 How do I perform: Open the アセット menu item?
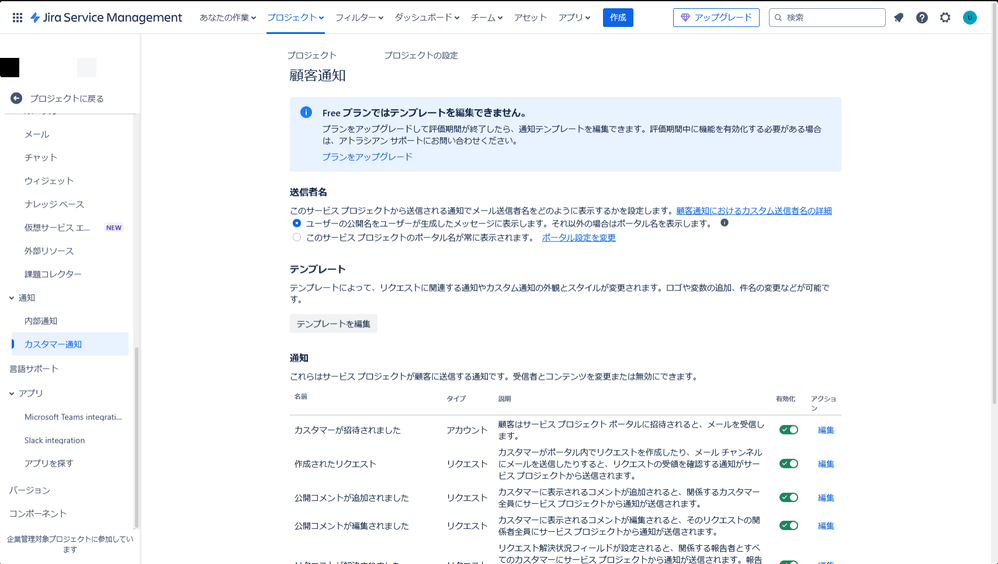coord(530,18)
